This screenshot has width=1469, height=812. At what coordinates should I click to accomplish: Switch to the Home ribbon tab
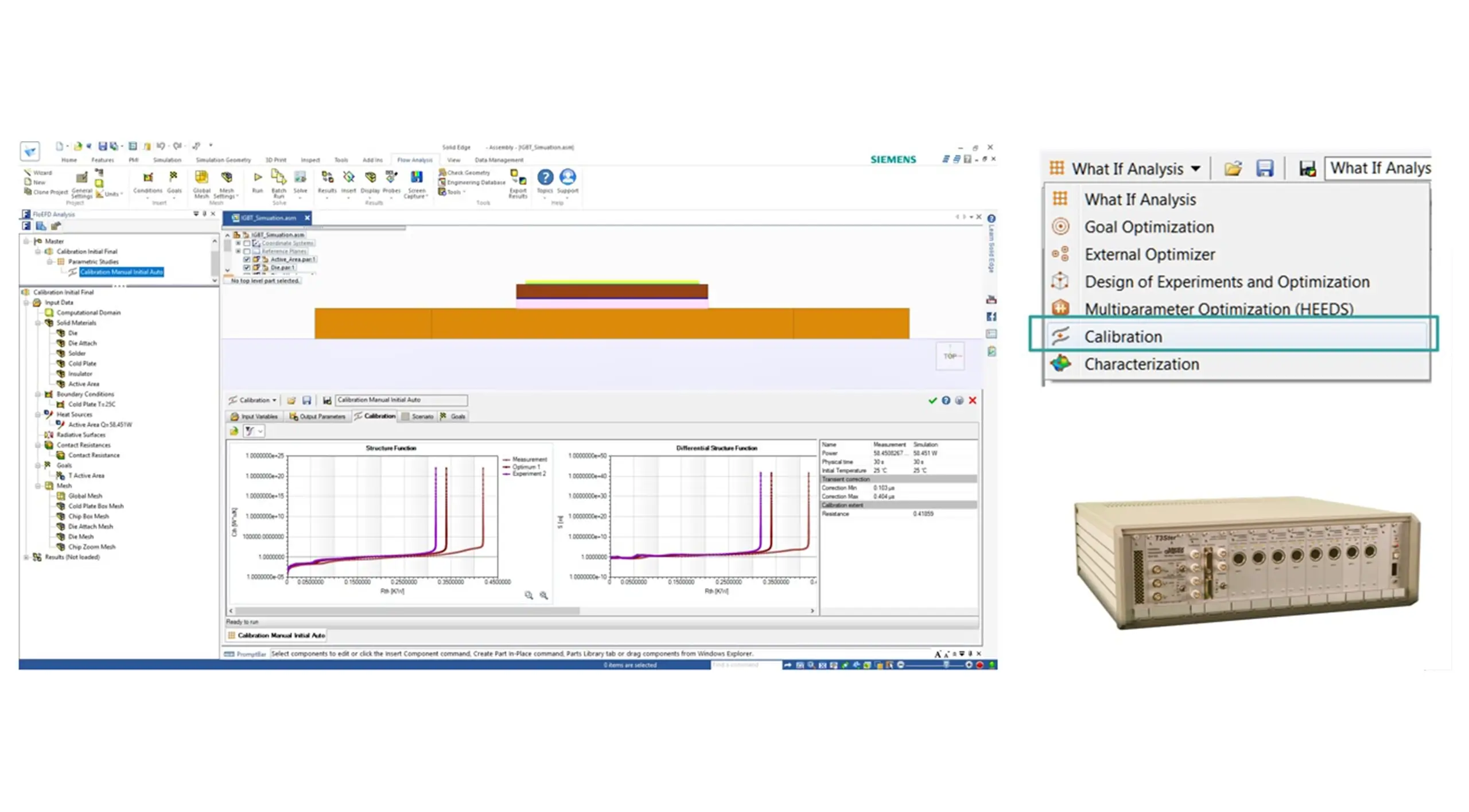click(x=69, y=160)
